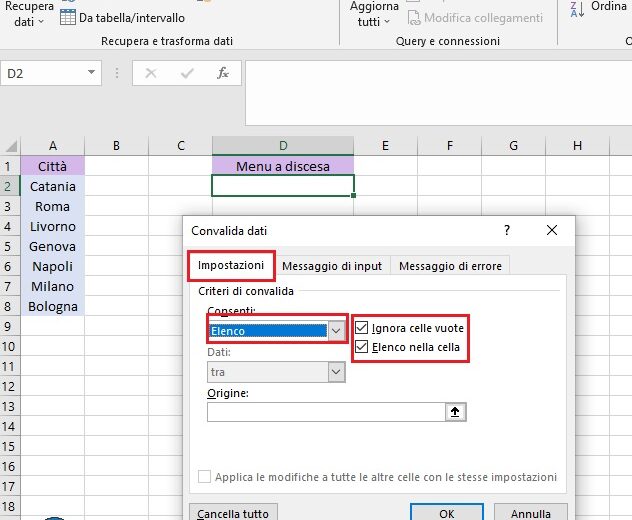The width and height of the screenshot is (632, 520).
Task: Select cell containing Catania
Action: coord(52,186)
